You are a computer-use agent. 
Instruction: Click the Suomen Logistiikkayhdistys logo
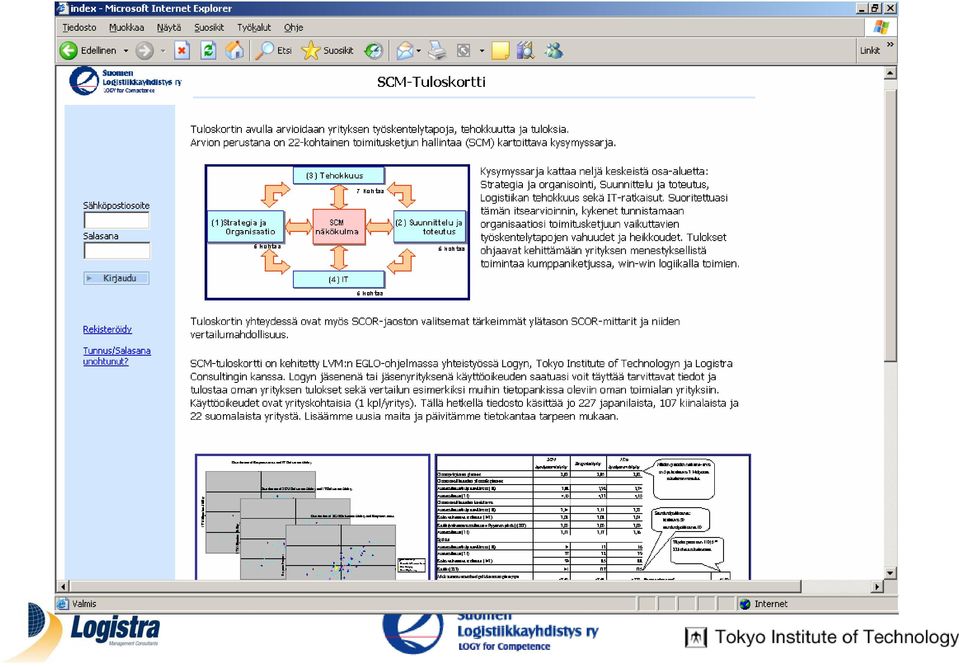[x=125, y=81]
